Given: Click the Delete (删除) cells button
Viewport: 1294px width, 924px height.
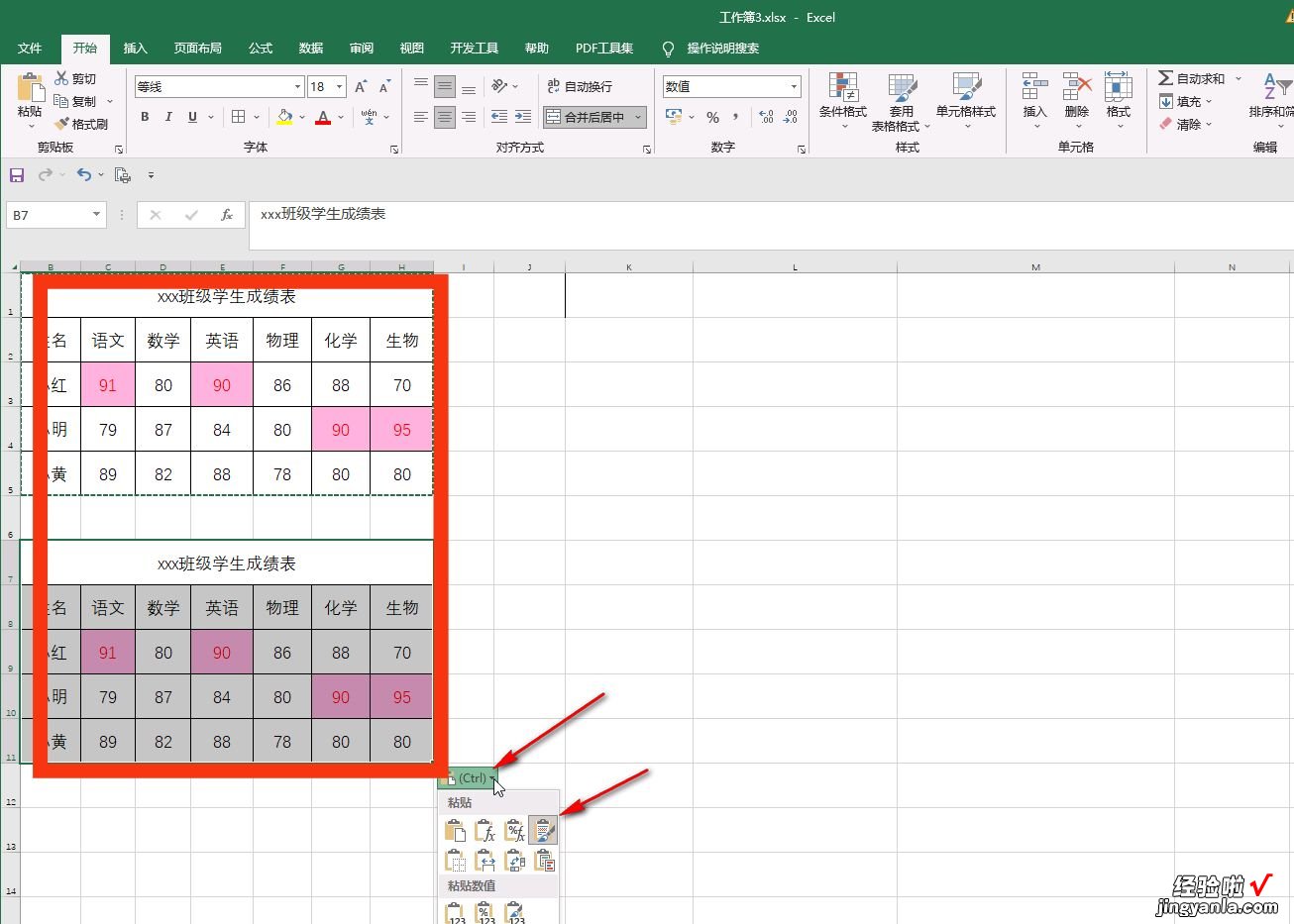Looking at the screenshot, I should [1077, 101].
